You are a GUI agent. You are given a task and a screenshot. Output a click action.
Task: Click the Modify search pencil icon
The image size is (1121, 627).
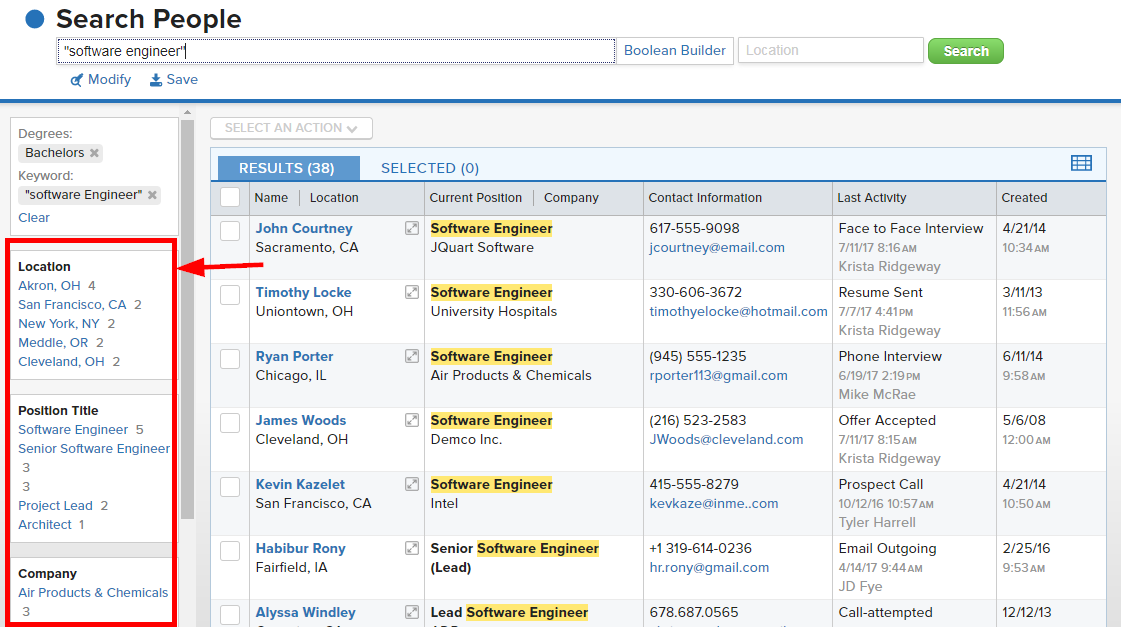[76, 80]
